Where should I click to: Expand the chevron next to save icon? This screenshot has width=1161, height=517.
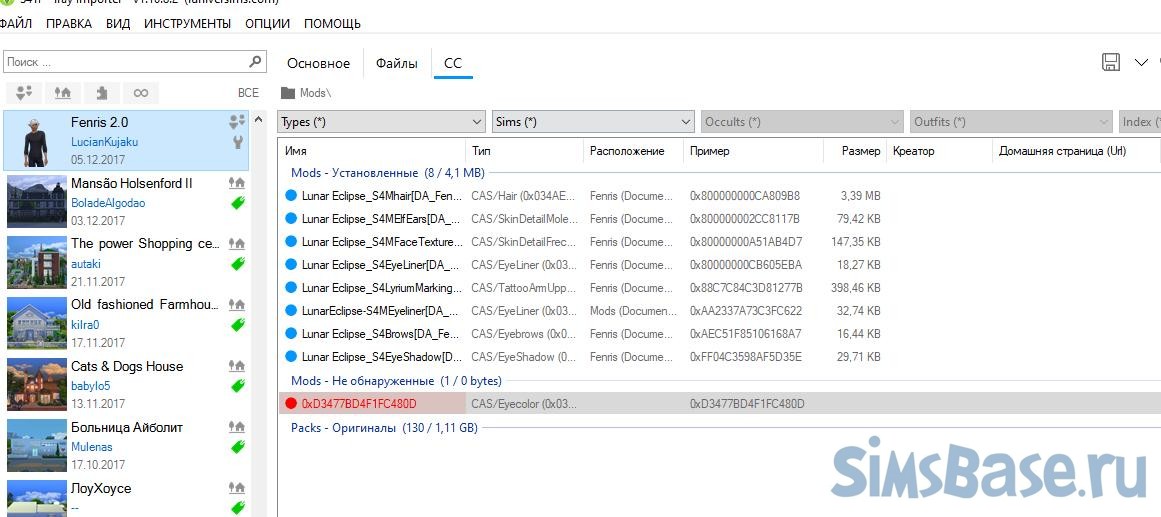coord(1141,62)
